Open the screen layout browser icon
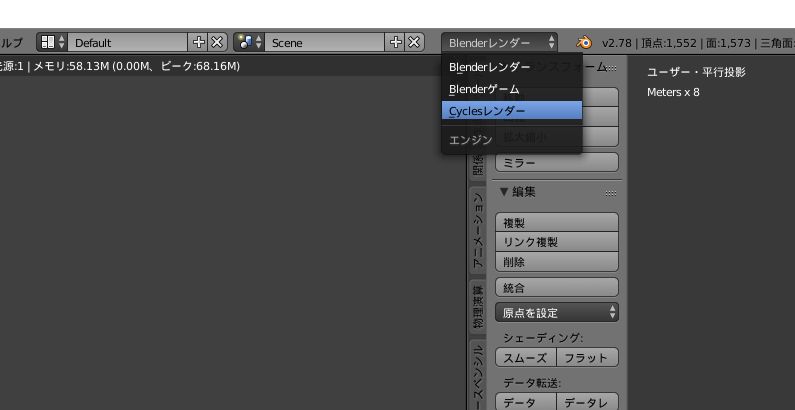 click(52, 43)
